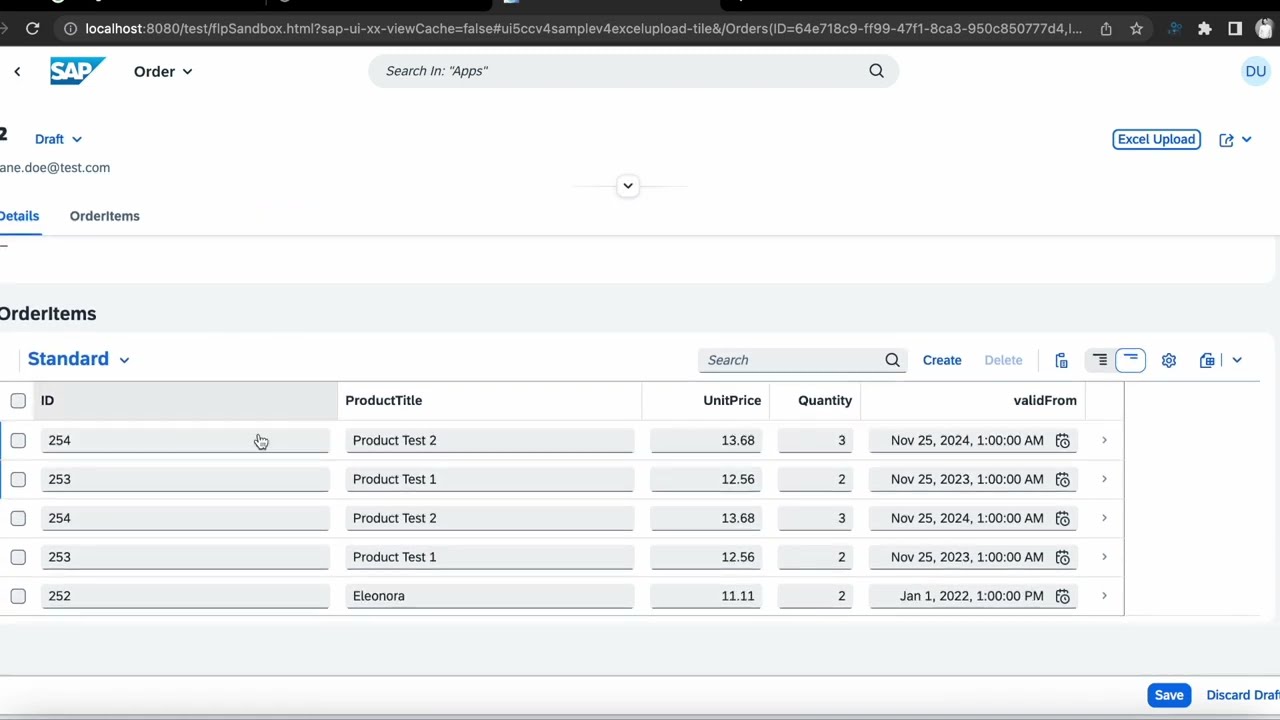This screenshot has width=1280, height=720.
Task: Switch to the OrderItems tab
Action: (104, 216)
